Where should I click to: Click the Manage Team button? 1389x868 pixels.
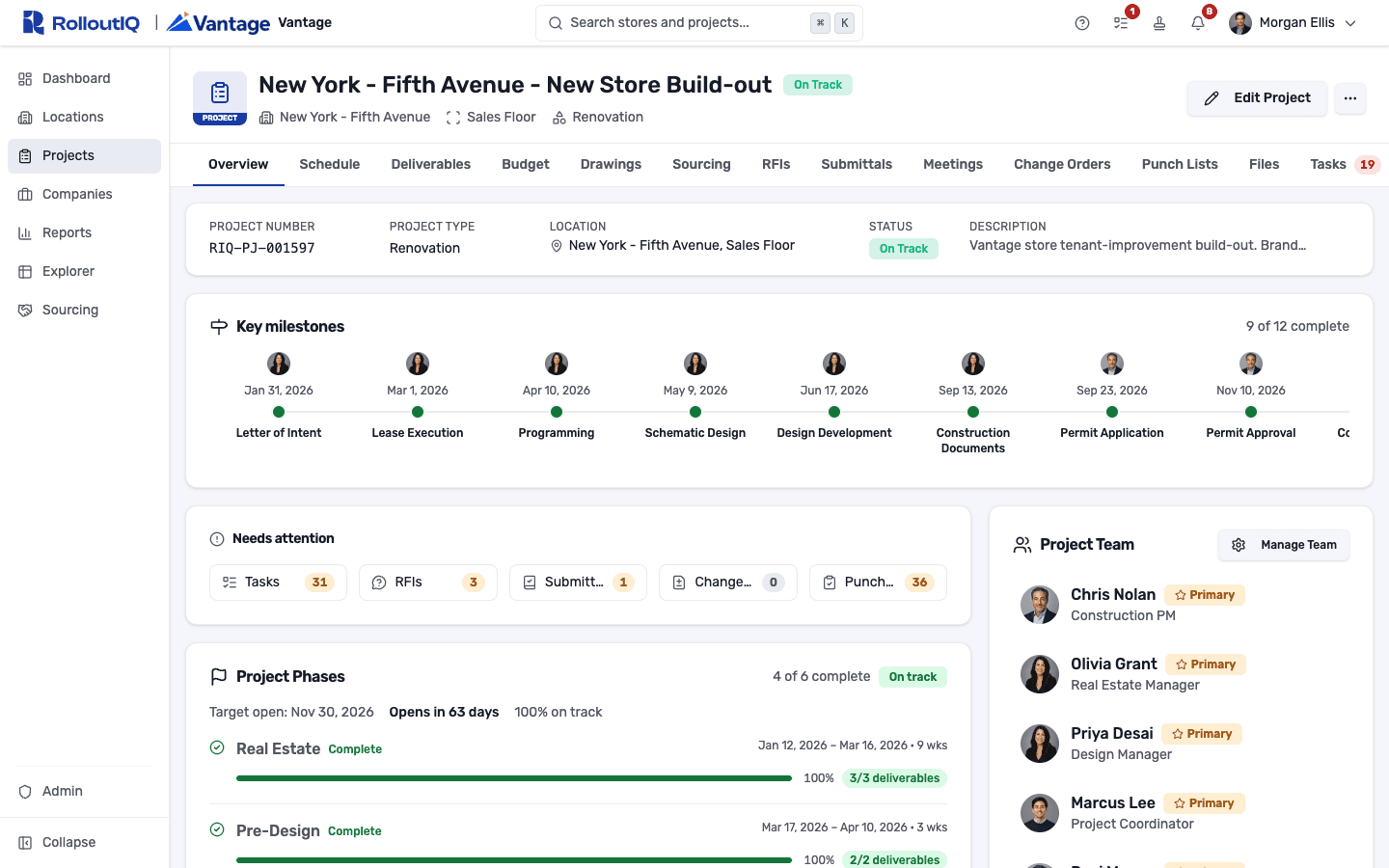[1284, 545]
